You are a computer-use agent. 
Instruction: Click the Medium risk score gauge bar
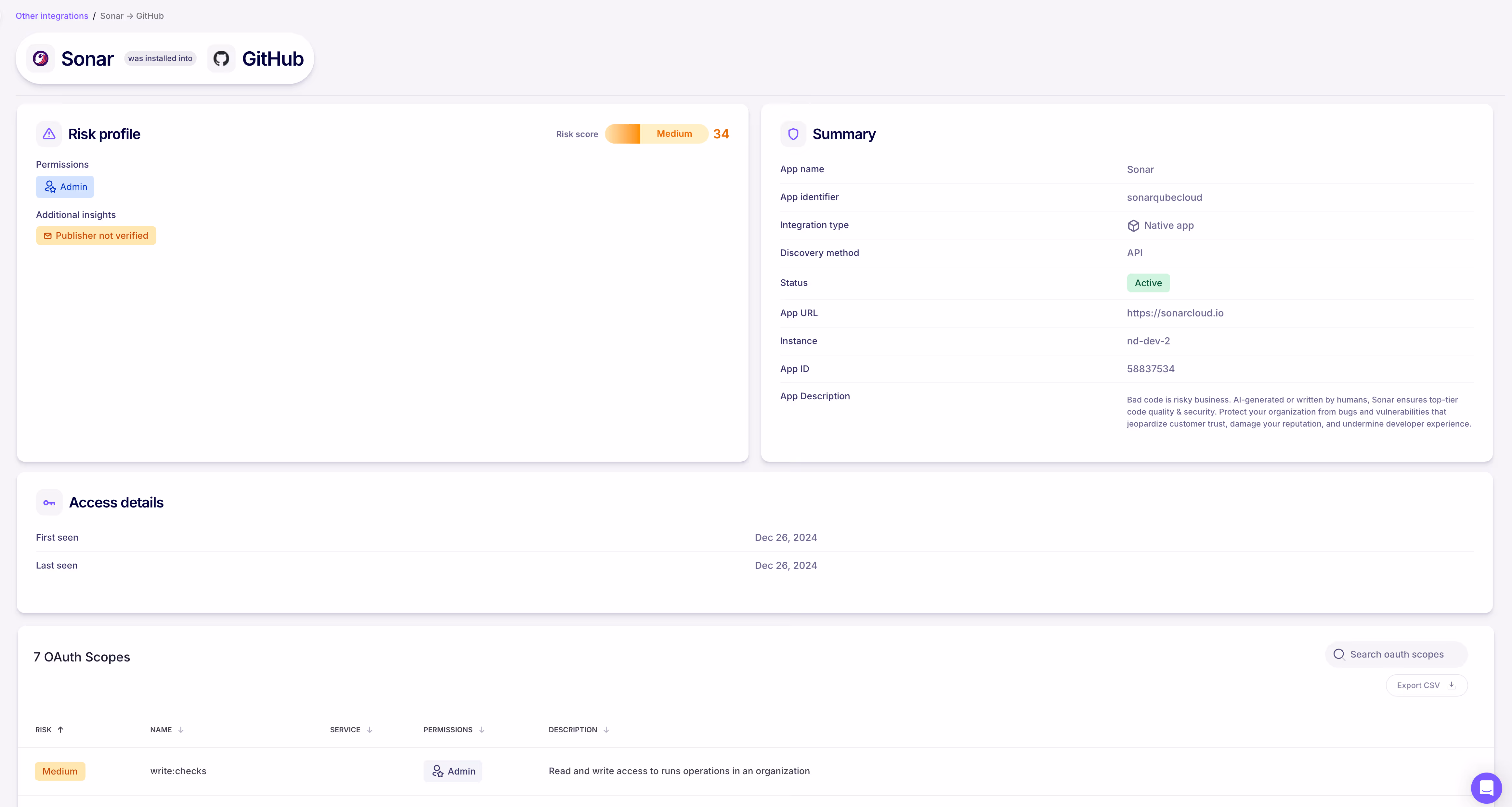[x=656, y=134]
